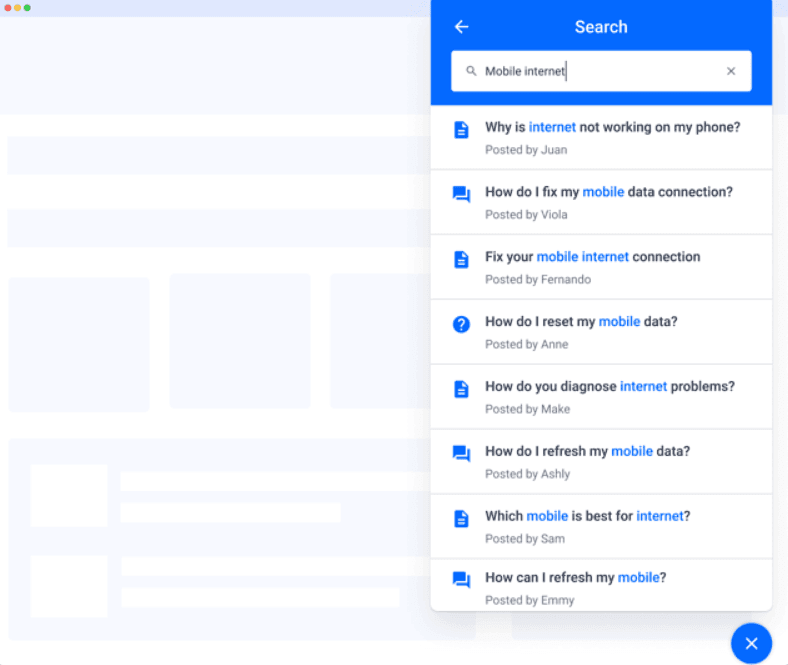Clear the search field with X icon
Screen dimensions: 788x665
coord(731,71)
